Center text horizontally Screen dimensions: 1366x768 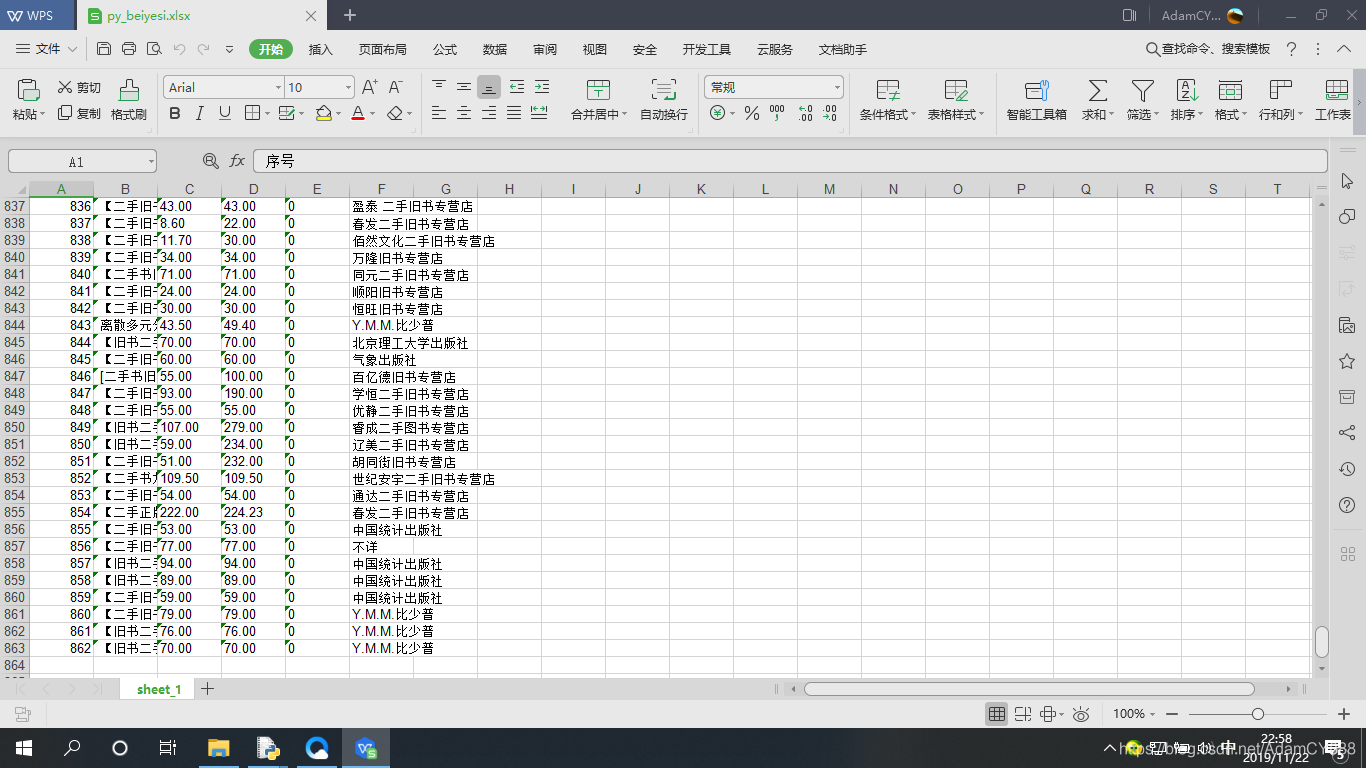(x=464, y=113)
